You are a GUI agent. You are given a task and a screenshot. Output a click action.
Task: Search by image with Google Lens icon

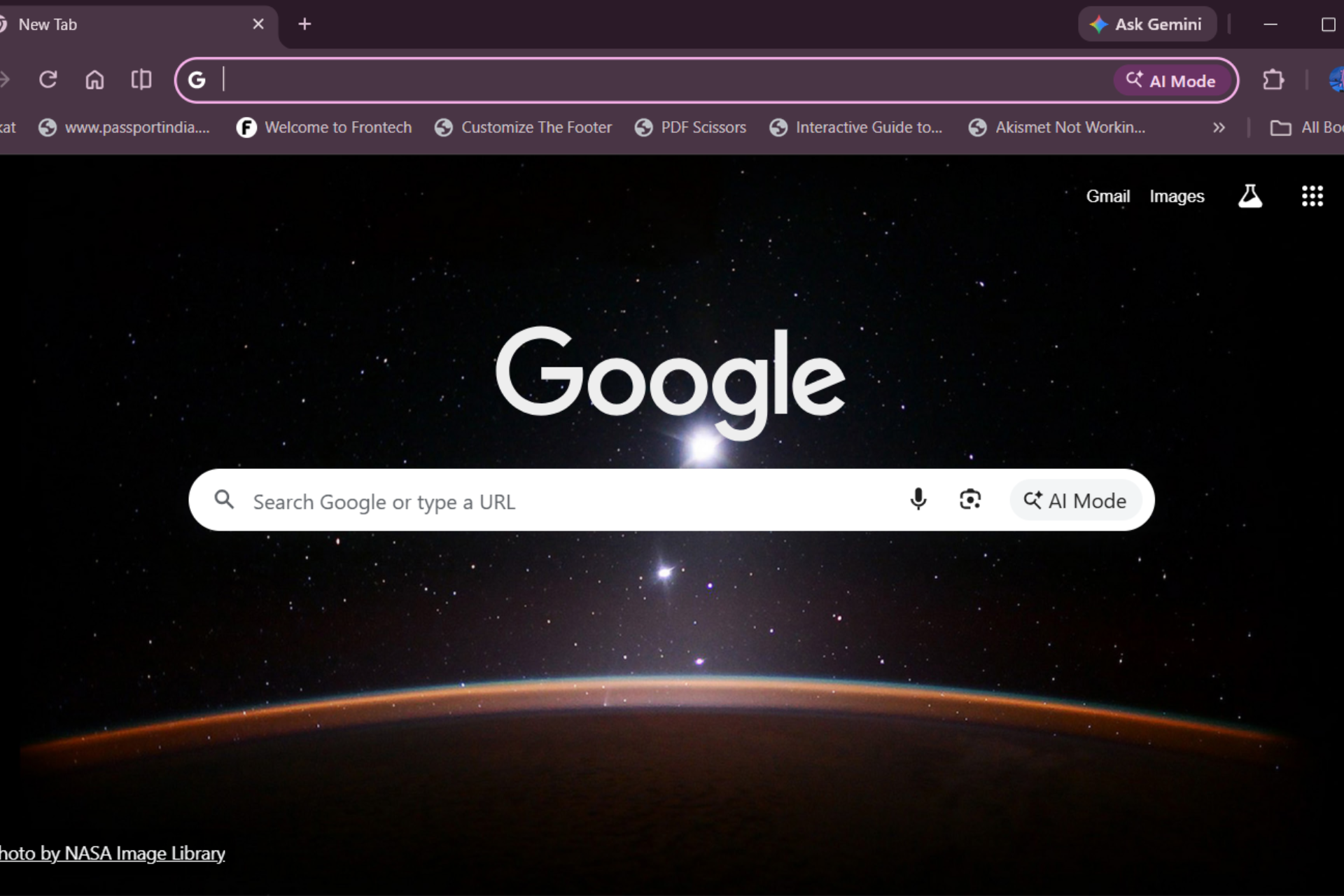(x=970, y=500)
